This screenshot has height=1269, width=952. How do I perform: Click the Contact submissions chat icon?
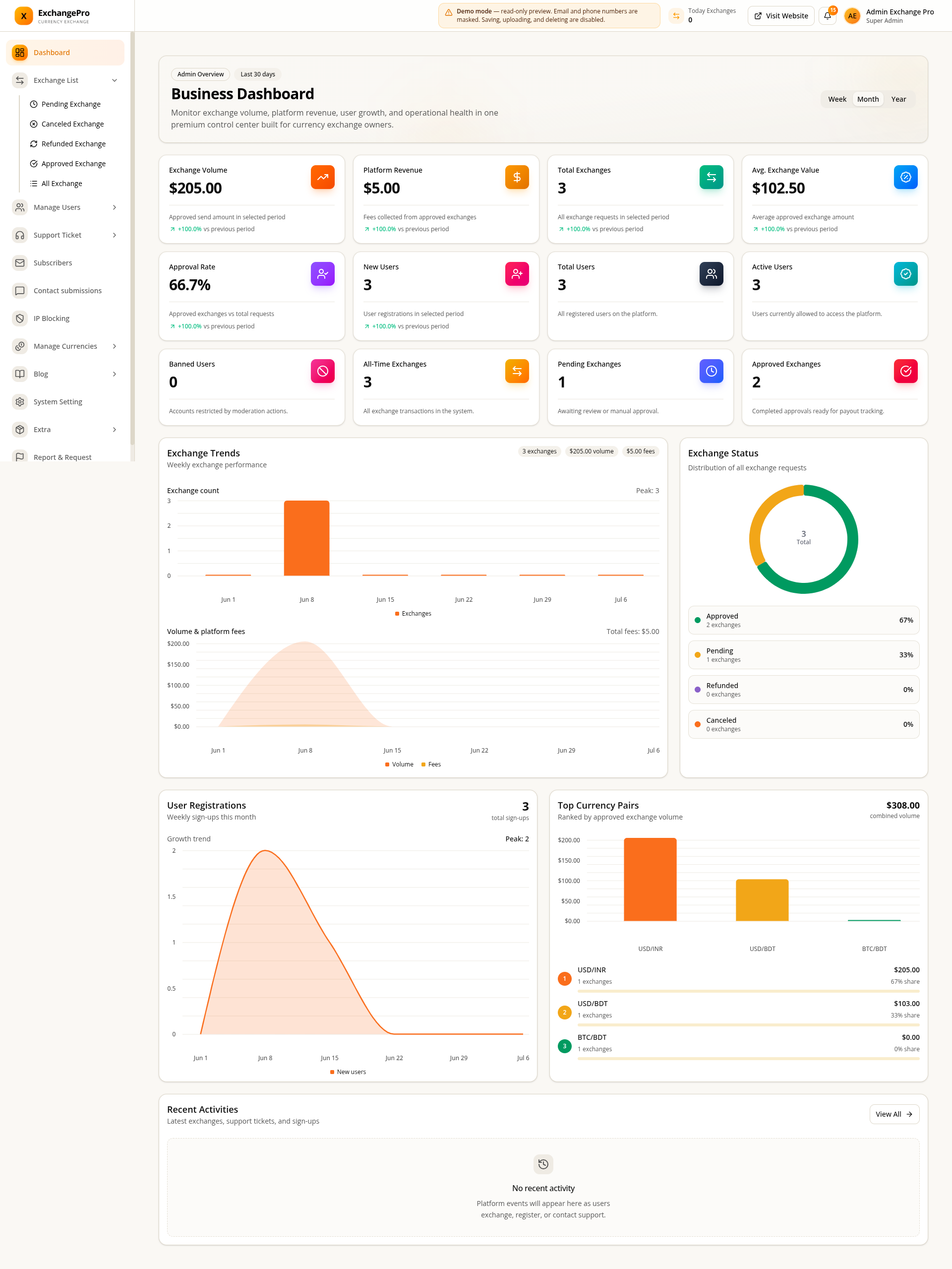pos(20,291)
